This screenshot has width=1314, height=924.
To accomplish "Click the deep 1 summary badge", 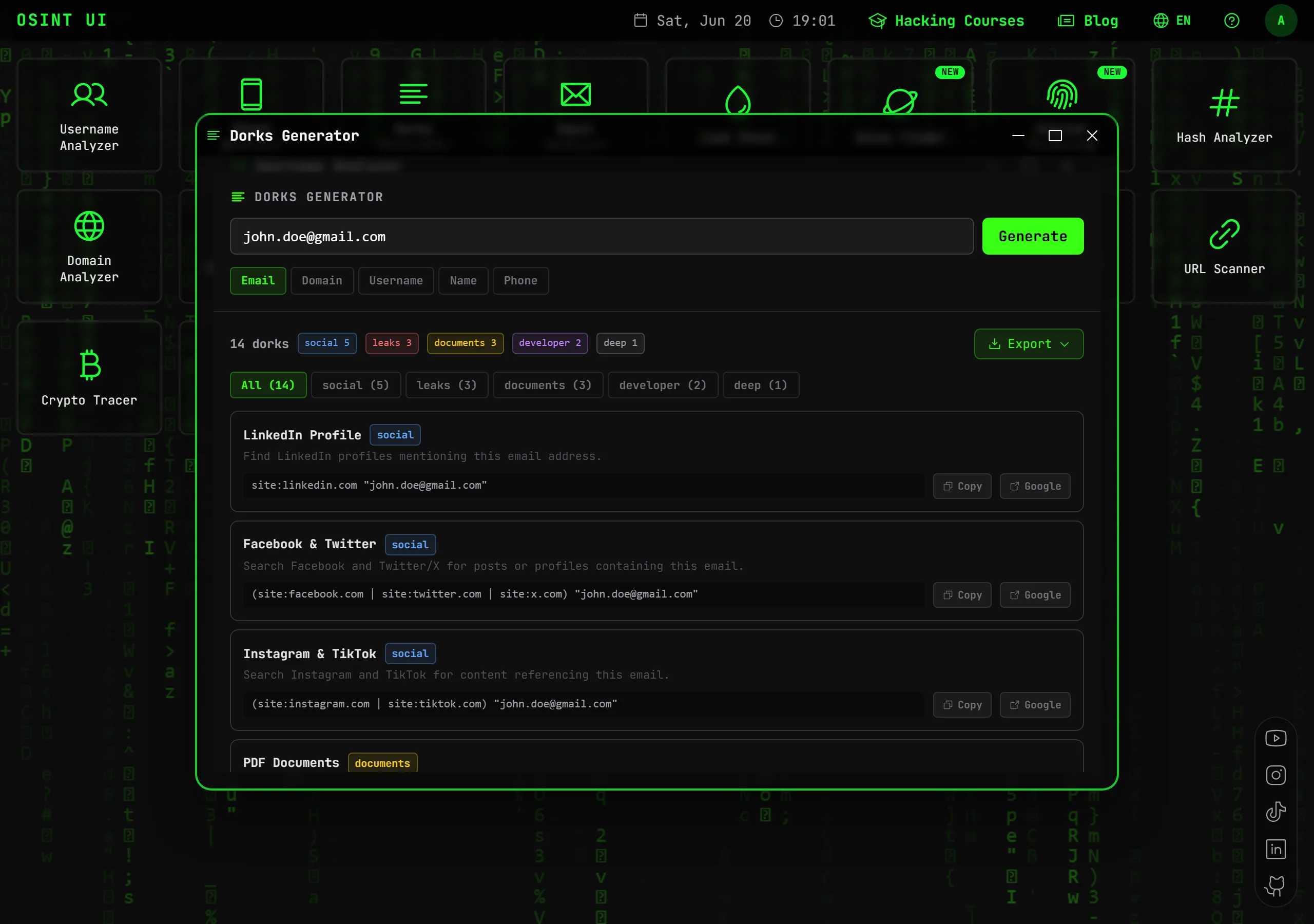I will tap(620, 343).
